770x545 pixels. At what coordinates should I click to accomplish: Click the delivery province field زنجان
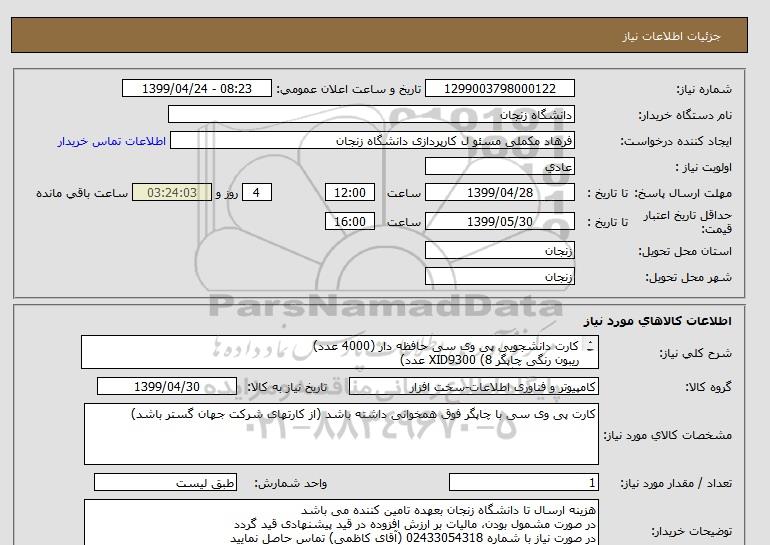(x=499, y=250)
